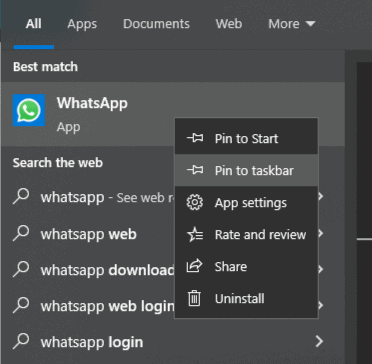Select Uninstall in the context menu
This screenshot has height=364, width=372.
(x=246, y=298)
